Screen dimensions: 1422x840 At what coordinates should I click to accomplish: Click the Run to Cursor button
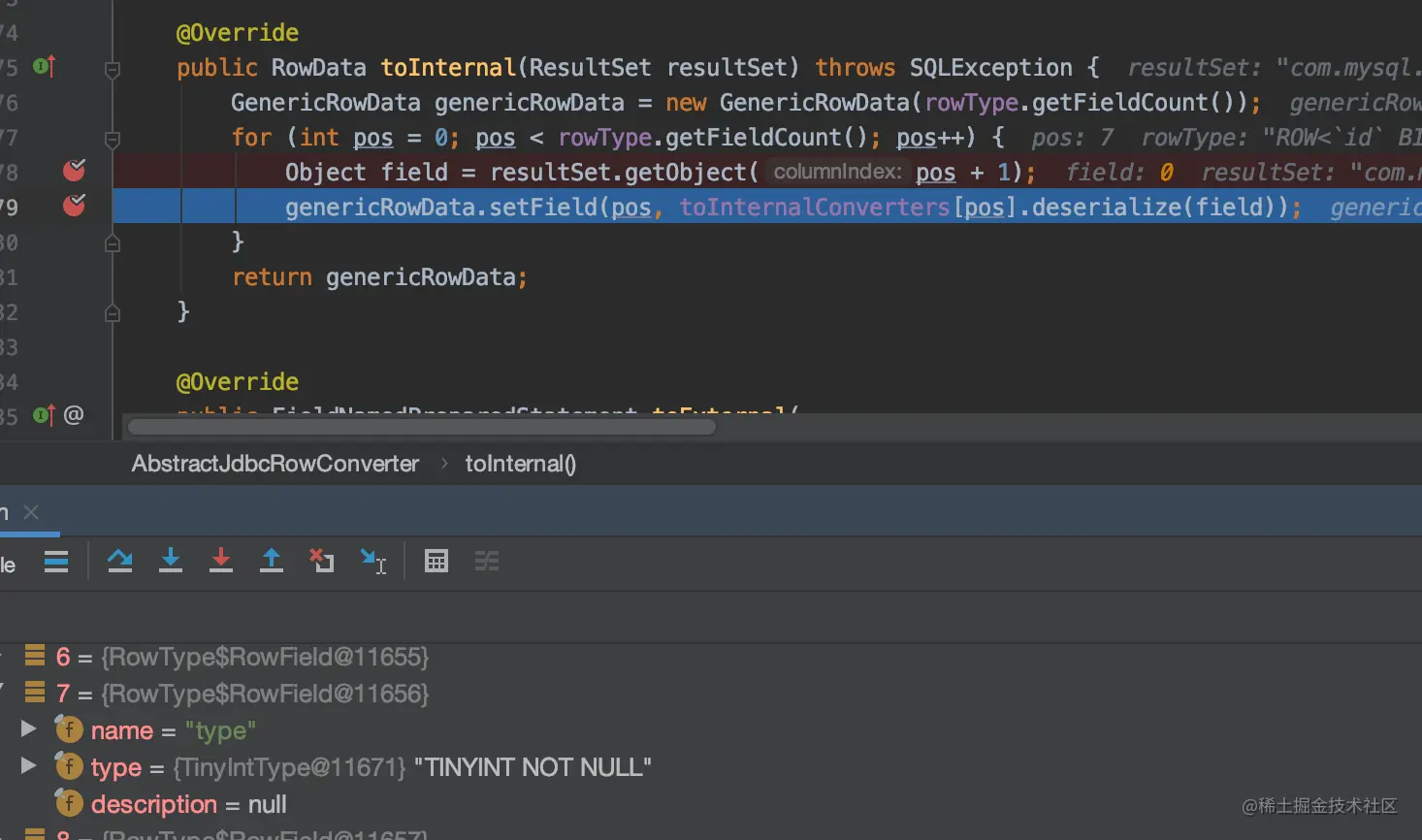click(x=373, y=561)
